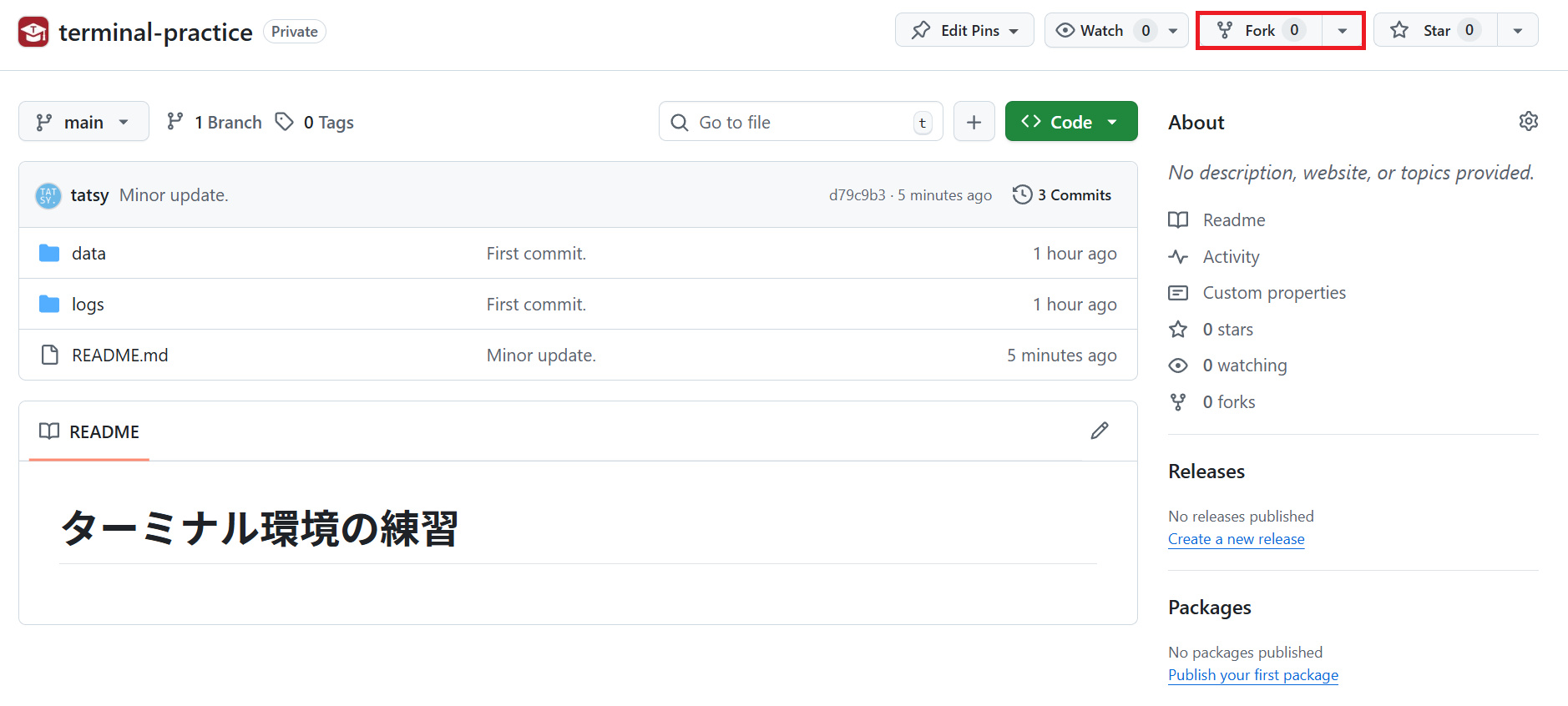Screen dimensions: 1568x706
Task: Open the Readme link in About
Action: point(1234,220)
